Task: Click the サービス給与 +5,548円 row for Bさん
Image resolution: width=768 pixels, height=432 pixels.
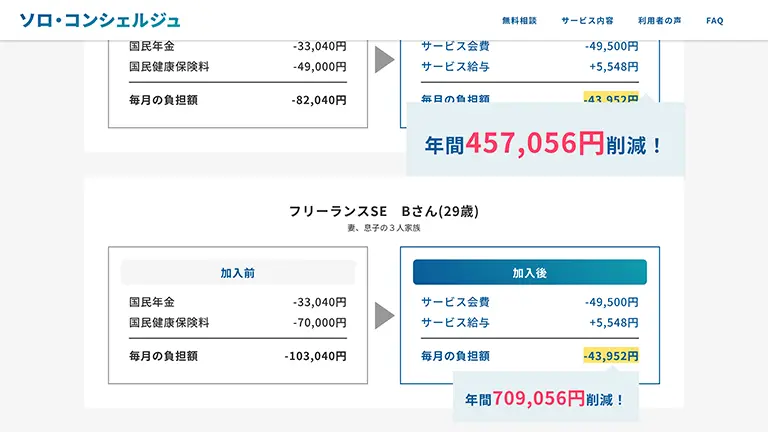Action: coord(529,322)
